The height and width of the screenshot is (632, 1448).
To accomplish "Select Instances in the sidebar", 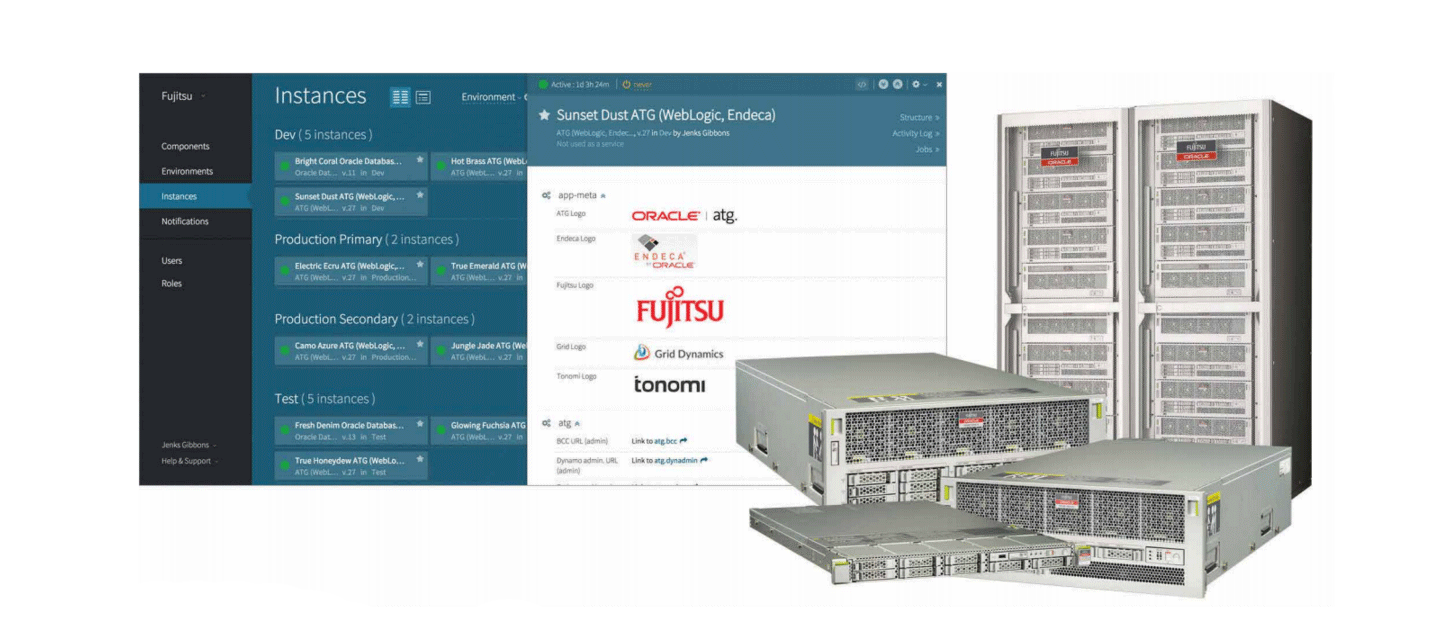I will coord(195,196).
